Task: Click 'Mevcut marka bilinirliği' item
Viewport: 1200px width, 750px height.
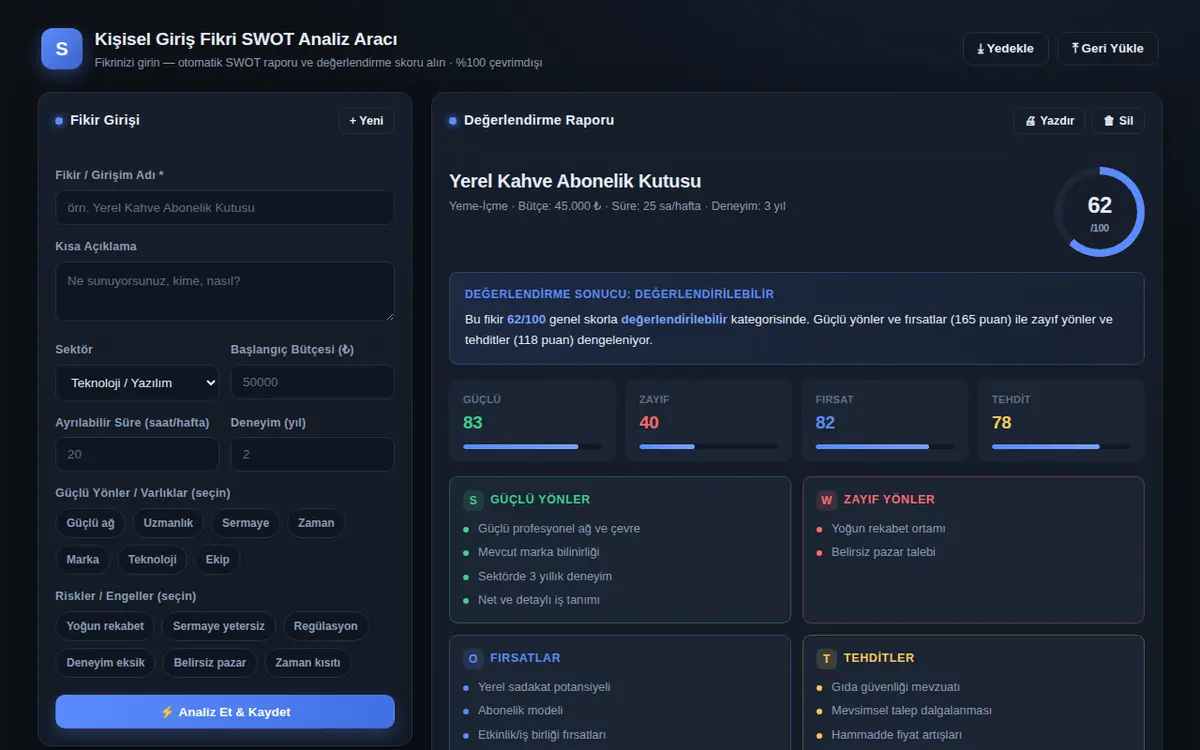Action: pos(539,552)
